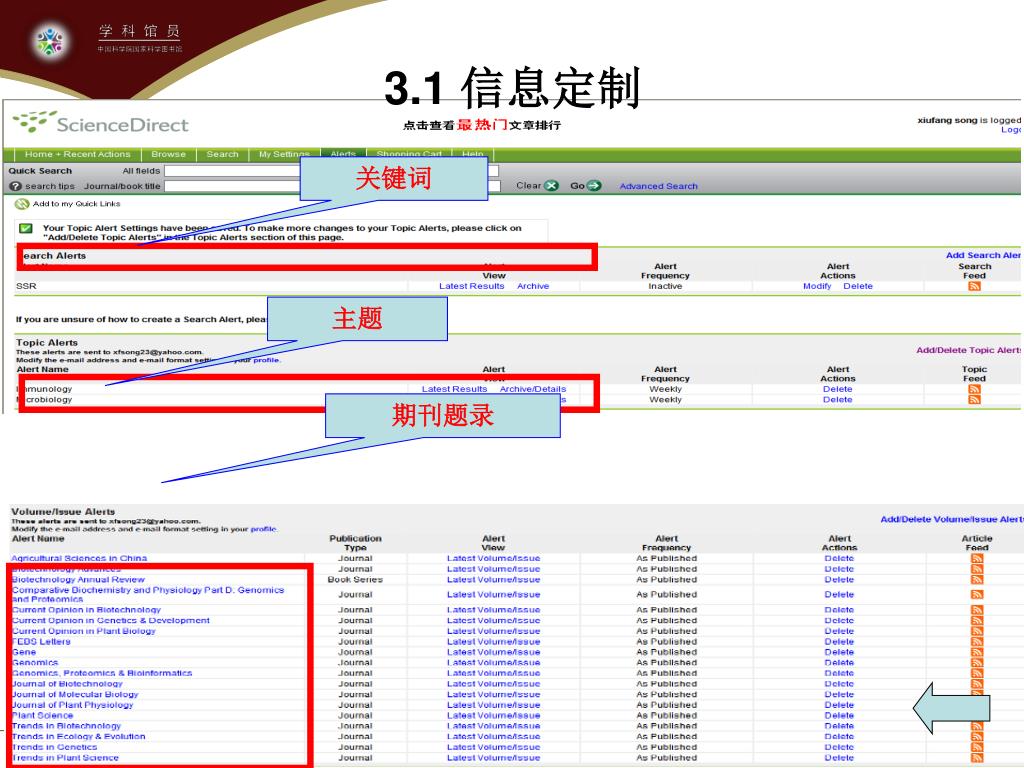View Latest Volume/Issue for Genomics
This screenshot has height=768, width=1024.
493,662
